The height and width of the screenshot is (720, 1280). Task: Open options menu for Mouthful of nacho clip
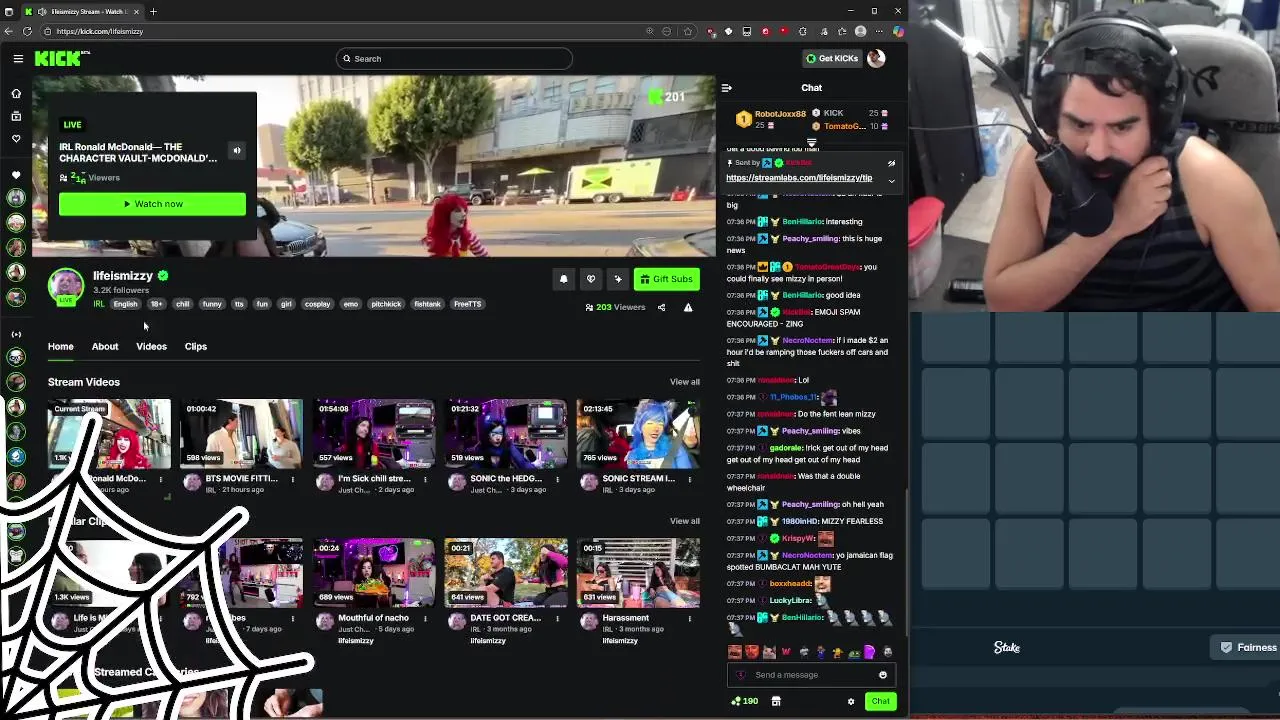(425, 618)
